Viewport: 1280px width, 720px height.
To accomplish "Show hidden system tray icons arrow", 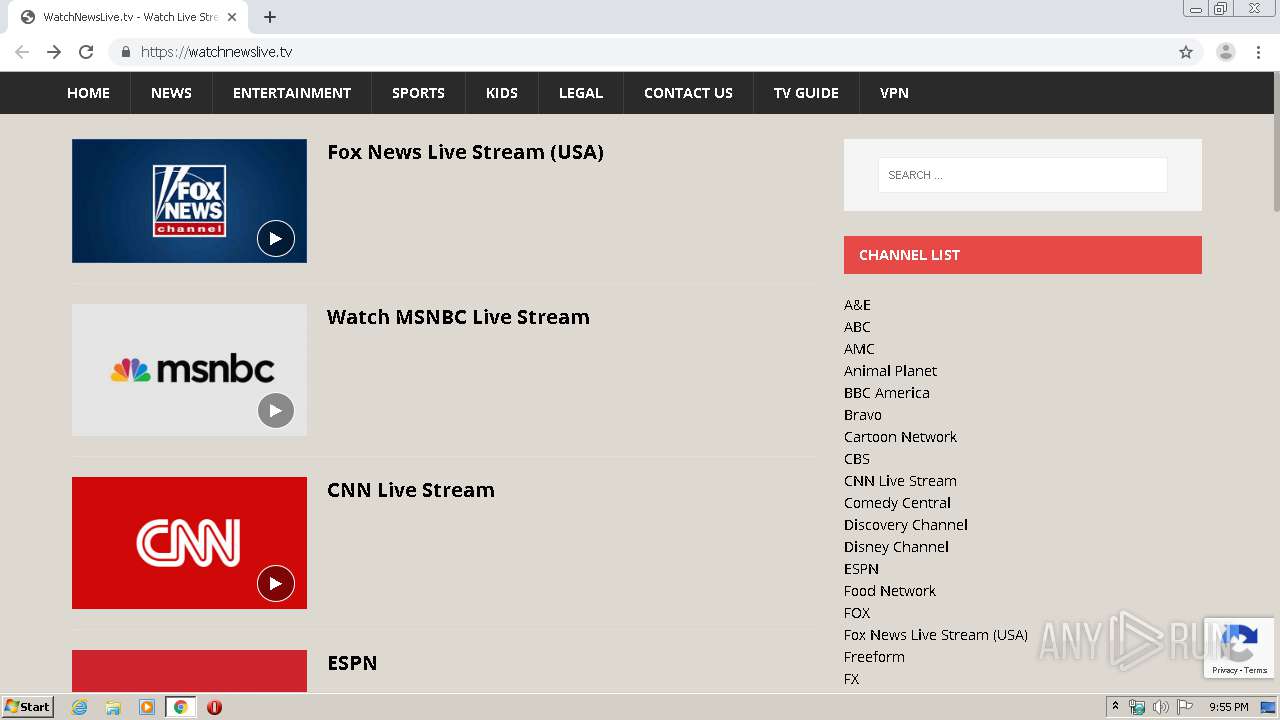I will pyautogui.click(x=1115, y=707).
